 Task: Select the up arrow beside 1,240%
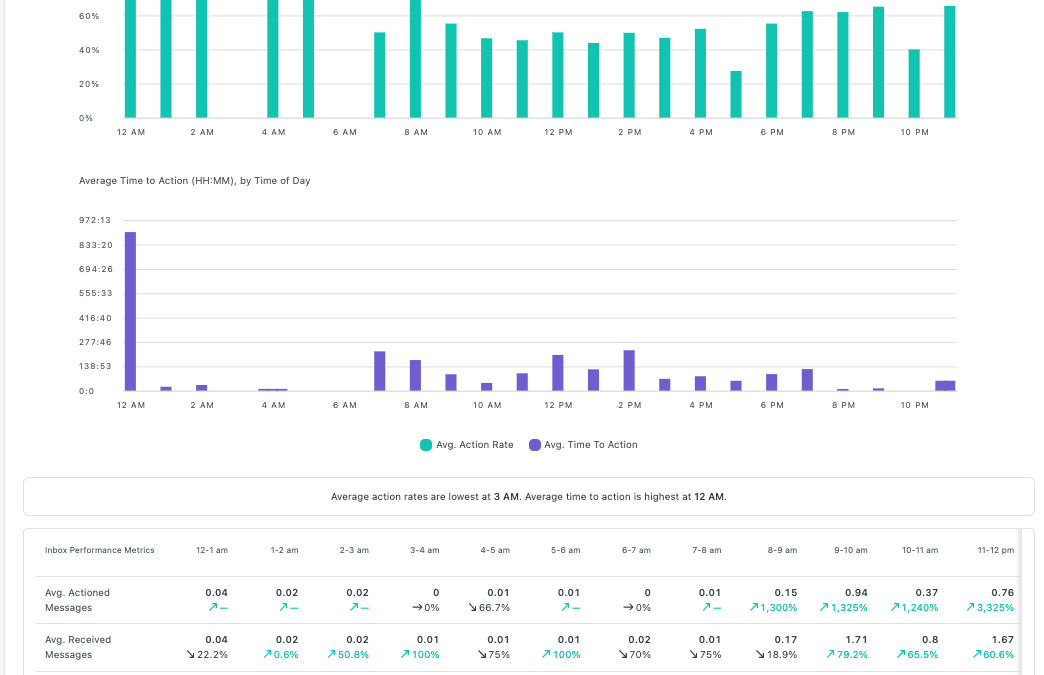coord(895,607)
